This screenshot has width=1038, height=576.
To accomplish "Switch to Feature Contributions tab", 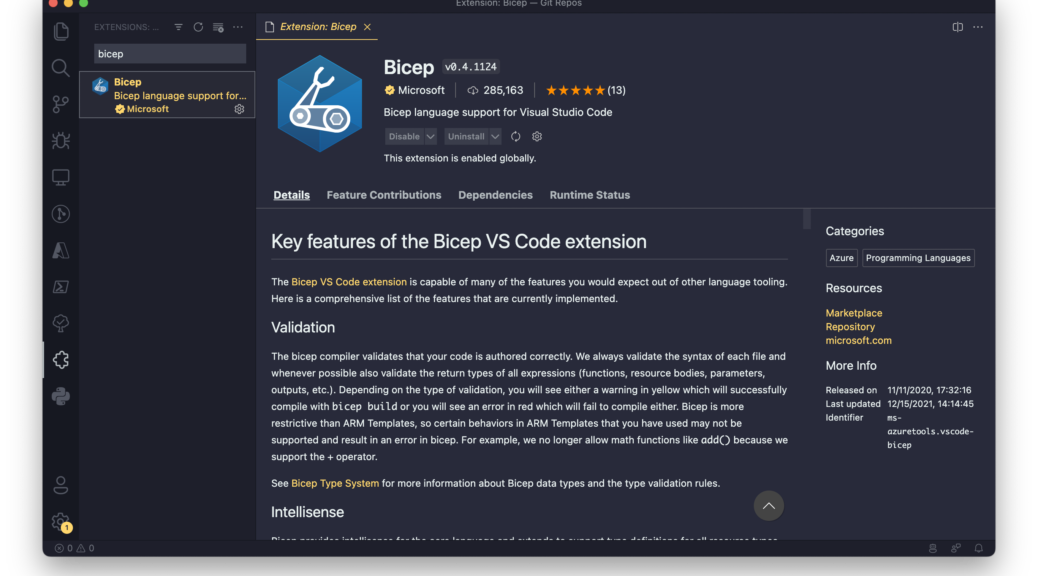I will [x=384, y=195].
